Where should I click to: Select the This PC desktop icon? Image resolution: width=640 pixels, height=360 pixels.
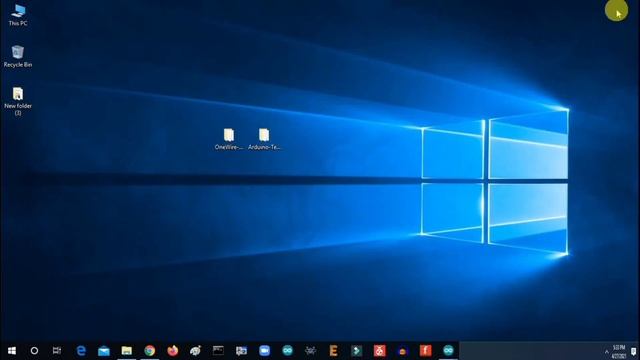18,16
